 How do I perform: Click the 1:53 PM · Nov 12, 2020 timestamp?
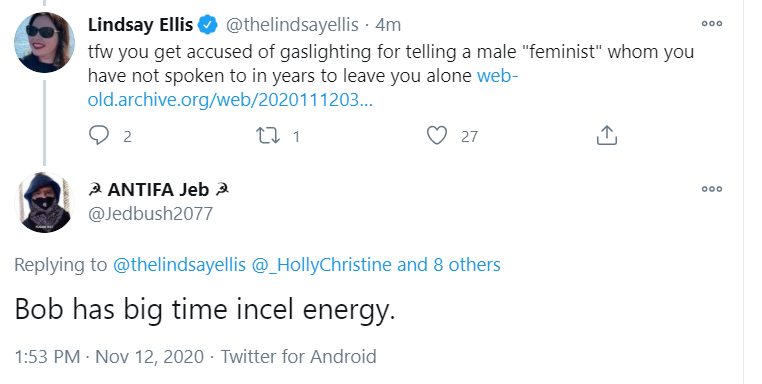click(109, 356)
